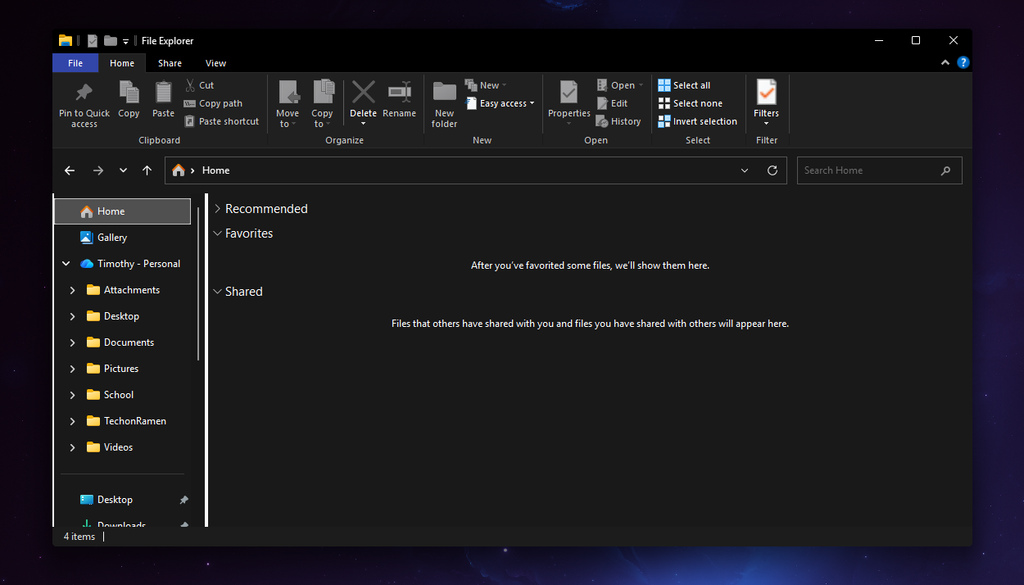
Task: Click the Properties ribbon icon
Action: coord(569,93)
